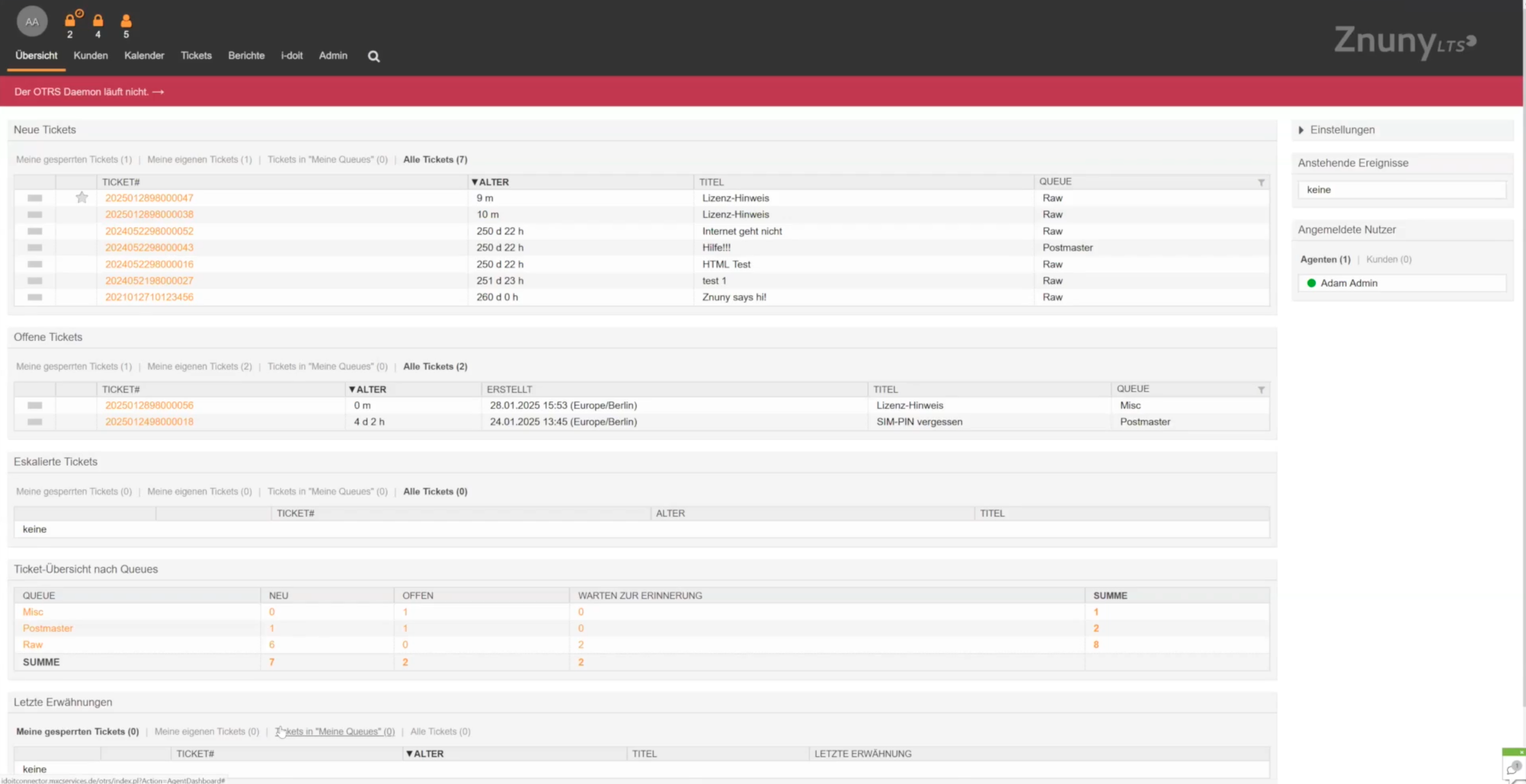1526x784 pixels.
Task: Click the Queue filter funnel in Neue Tickets
Action: 1261,182
